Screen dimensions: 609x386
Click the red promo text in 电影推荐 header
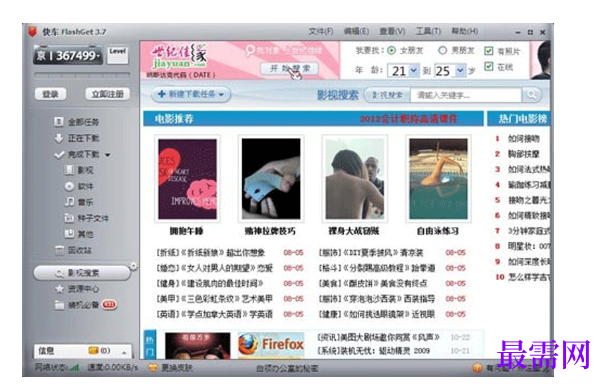(408, 119)
